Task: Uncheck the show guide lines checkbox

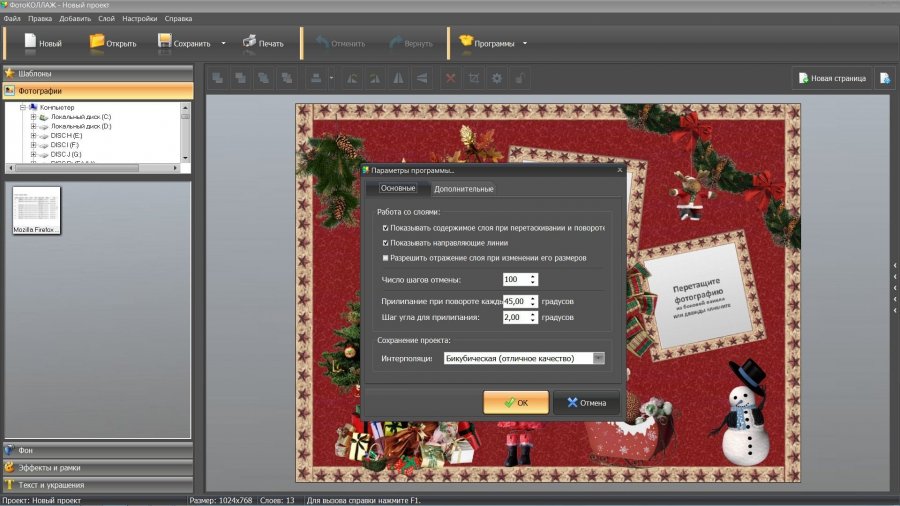Action: click(x=386, y=243)
